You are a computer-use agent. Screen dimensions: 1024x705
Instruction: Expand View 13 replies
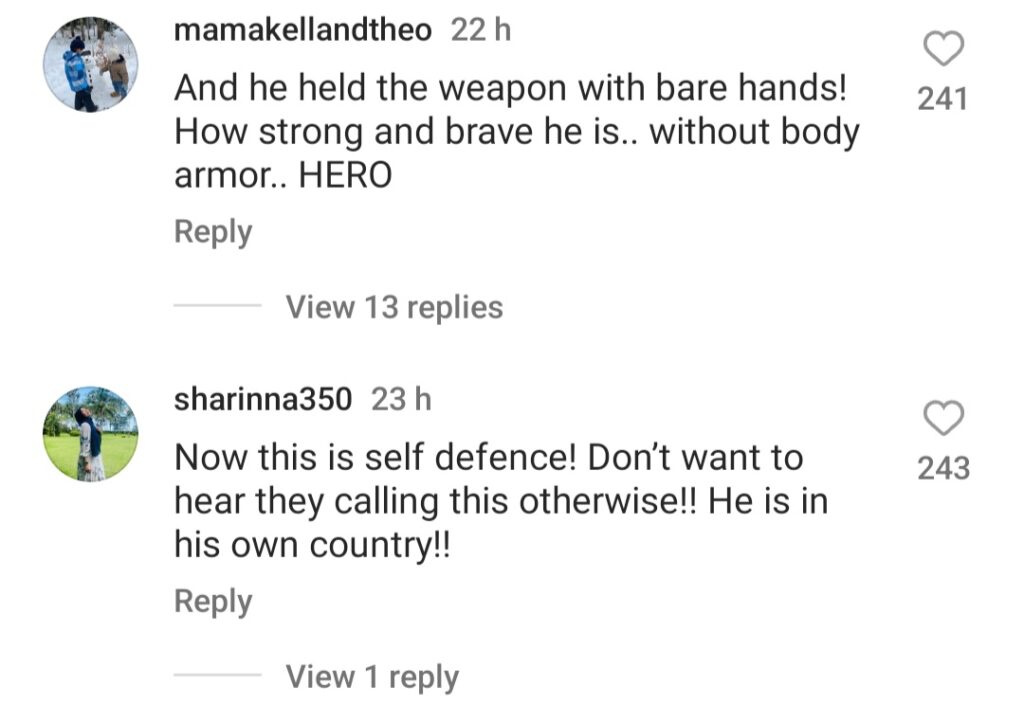point(394,307)
